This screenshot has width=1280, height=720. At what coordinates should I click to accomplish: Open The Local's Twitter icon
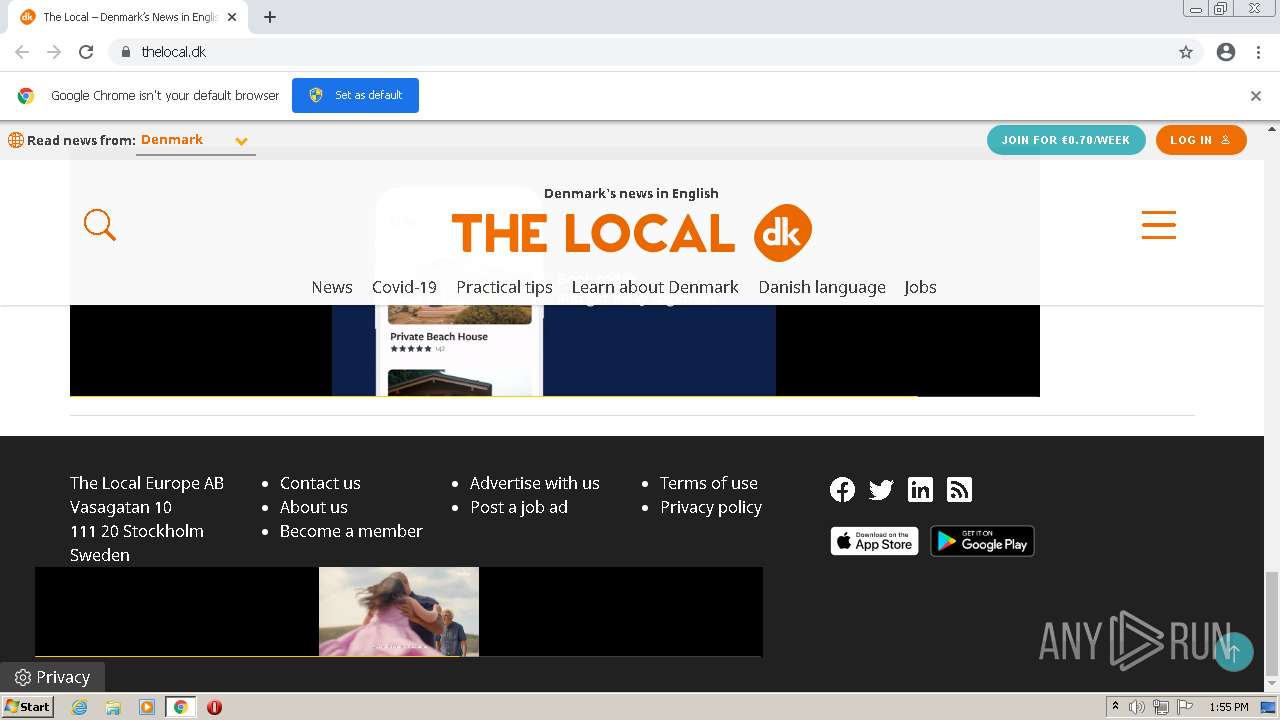(881, 489)
